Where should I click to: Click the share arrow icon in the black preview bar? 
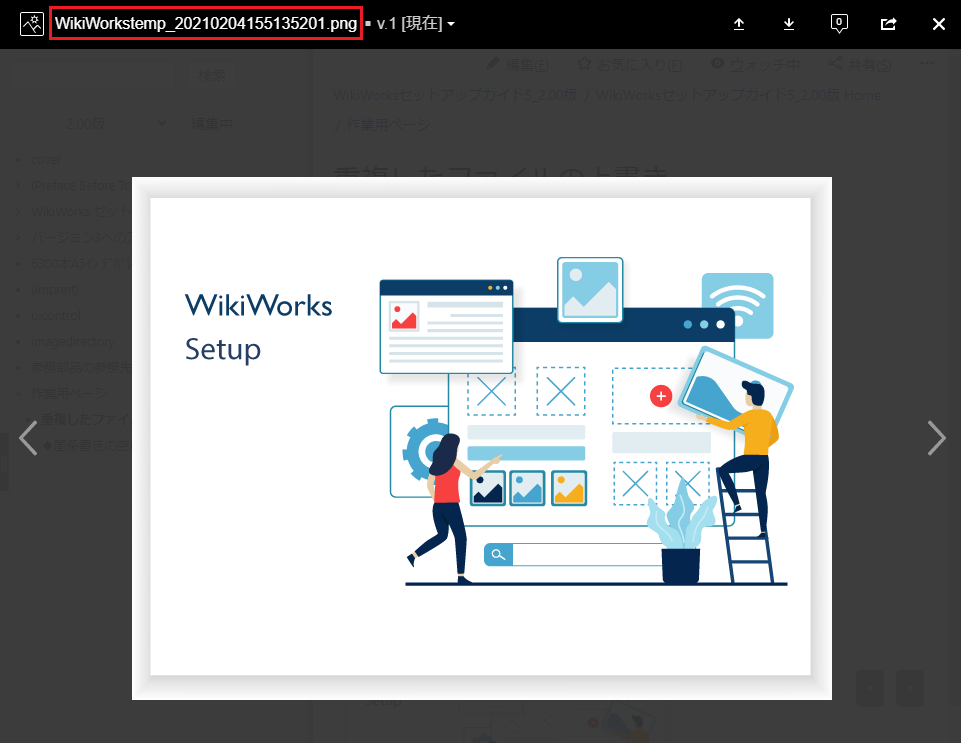click(888, 24)
